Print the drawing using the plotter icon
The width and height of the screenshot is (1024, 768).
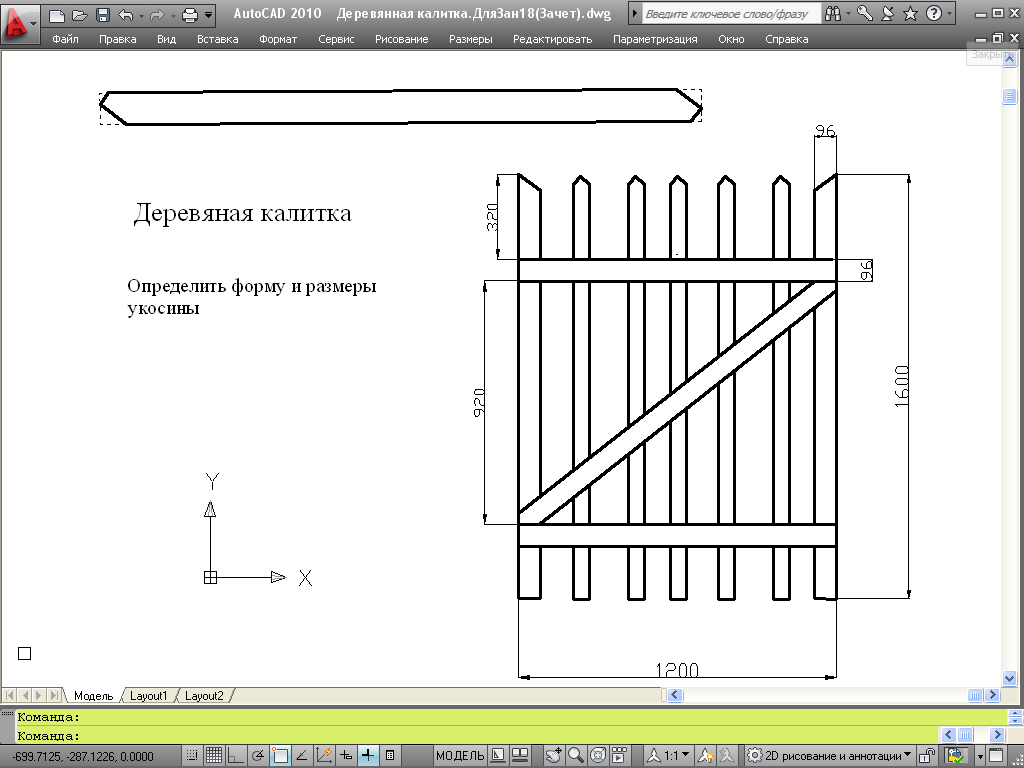point(190,14)
